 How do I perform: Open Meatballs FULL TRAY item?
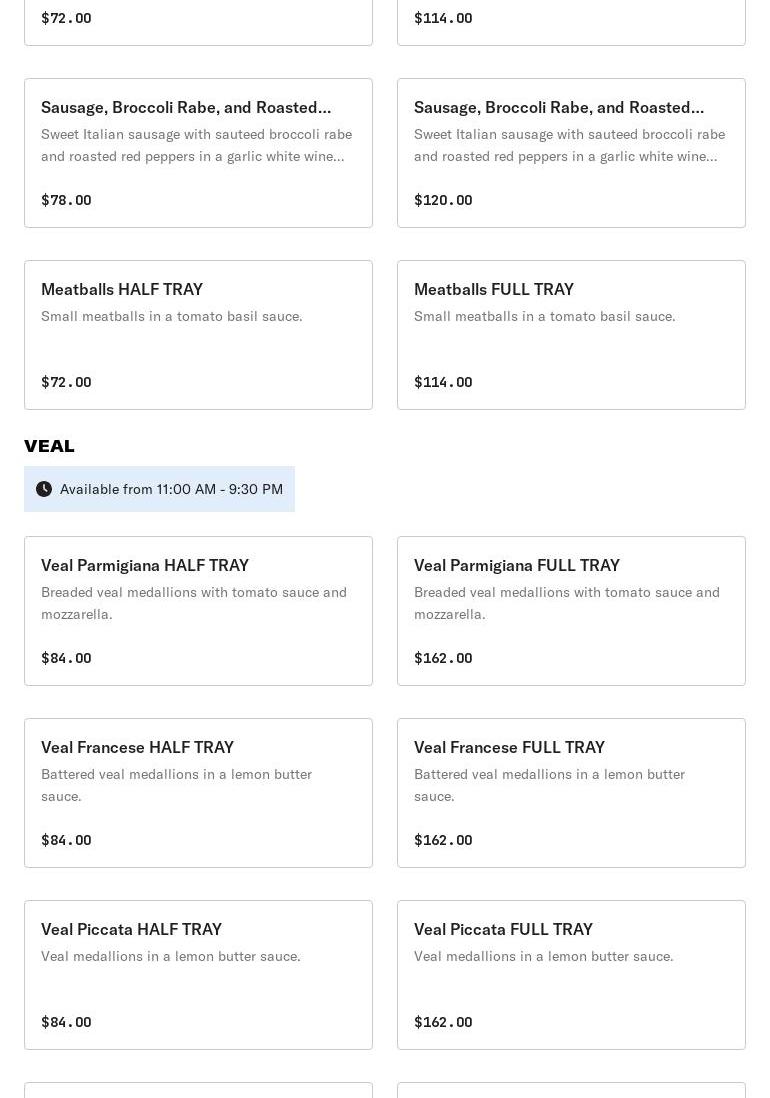571,334
